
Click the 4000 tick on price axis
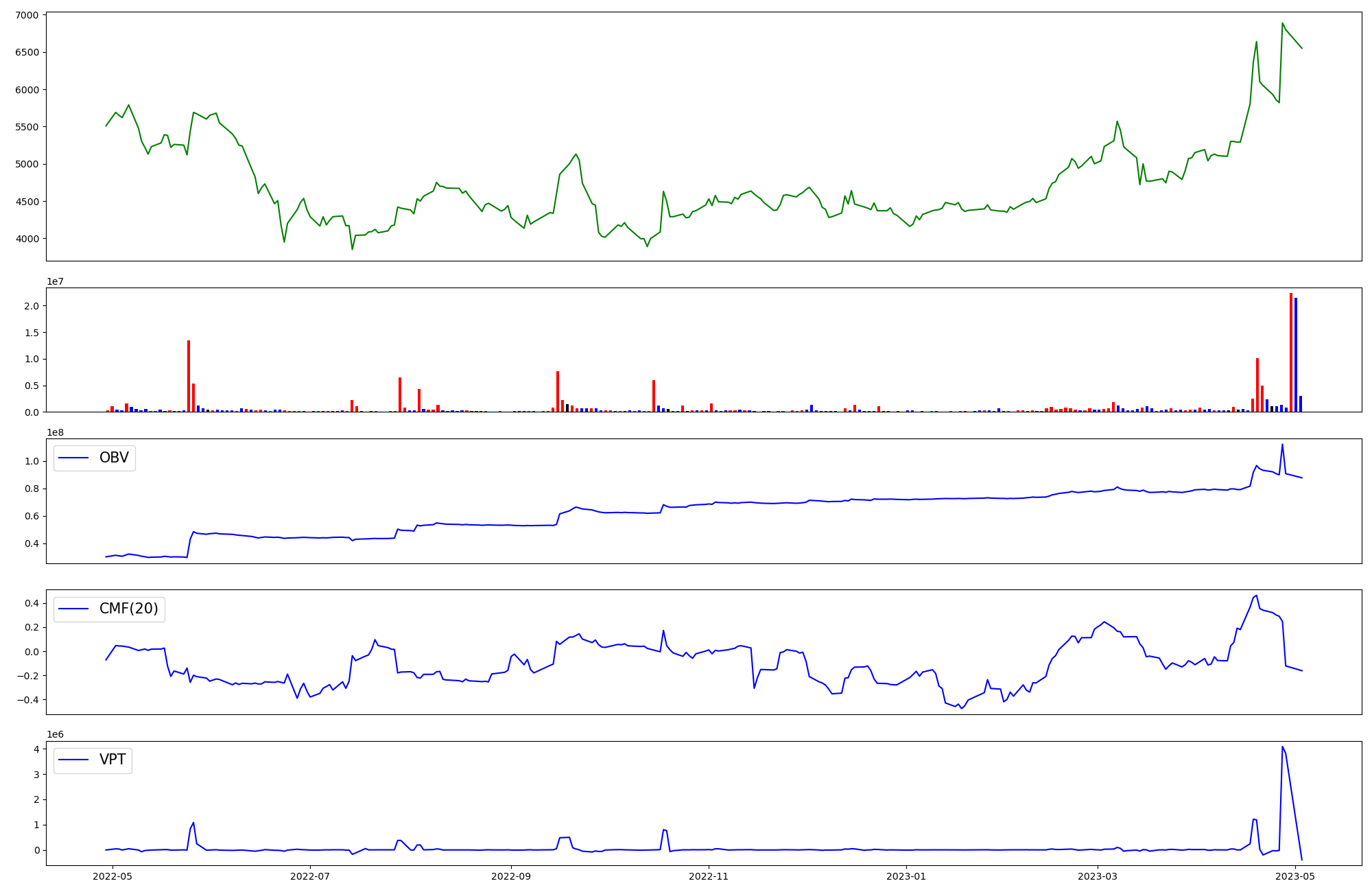coord(27,239)
